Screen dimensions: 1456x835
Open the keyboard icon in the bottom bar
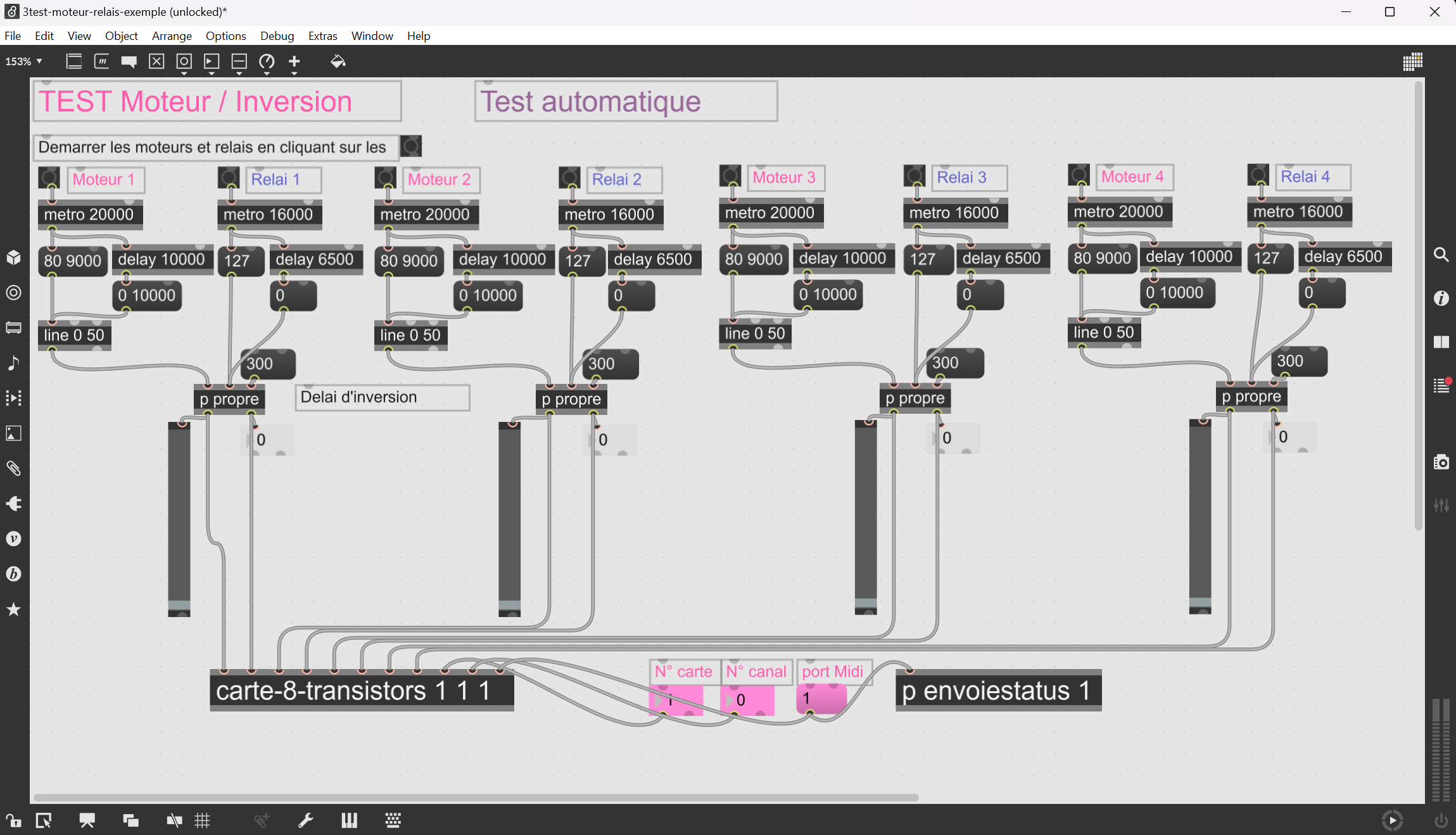click(393, 821)
